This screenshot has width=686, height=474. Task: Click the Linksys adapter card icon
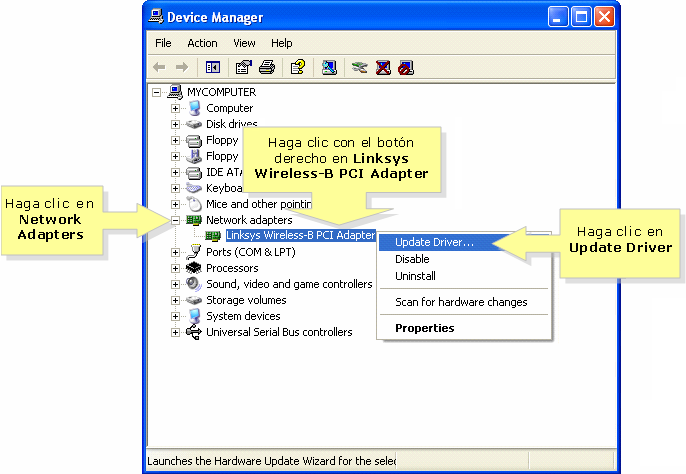pos(214,236)
